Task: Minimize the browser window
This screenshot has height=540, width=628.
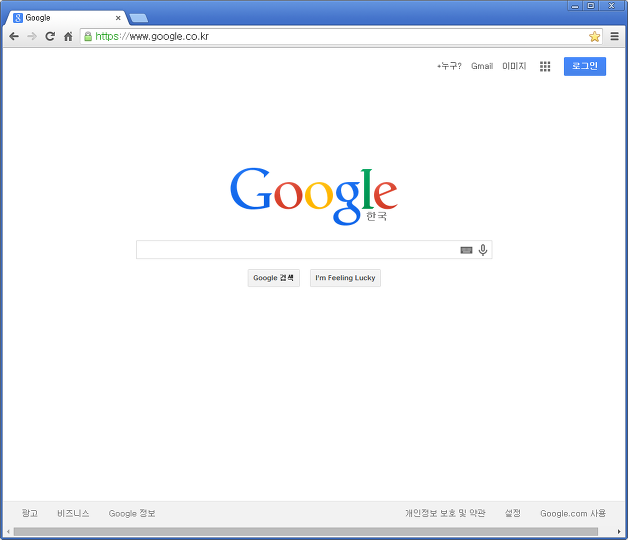Action: (575, 6)
